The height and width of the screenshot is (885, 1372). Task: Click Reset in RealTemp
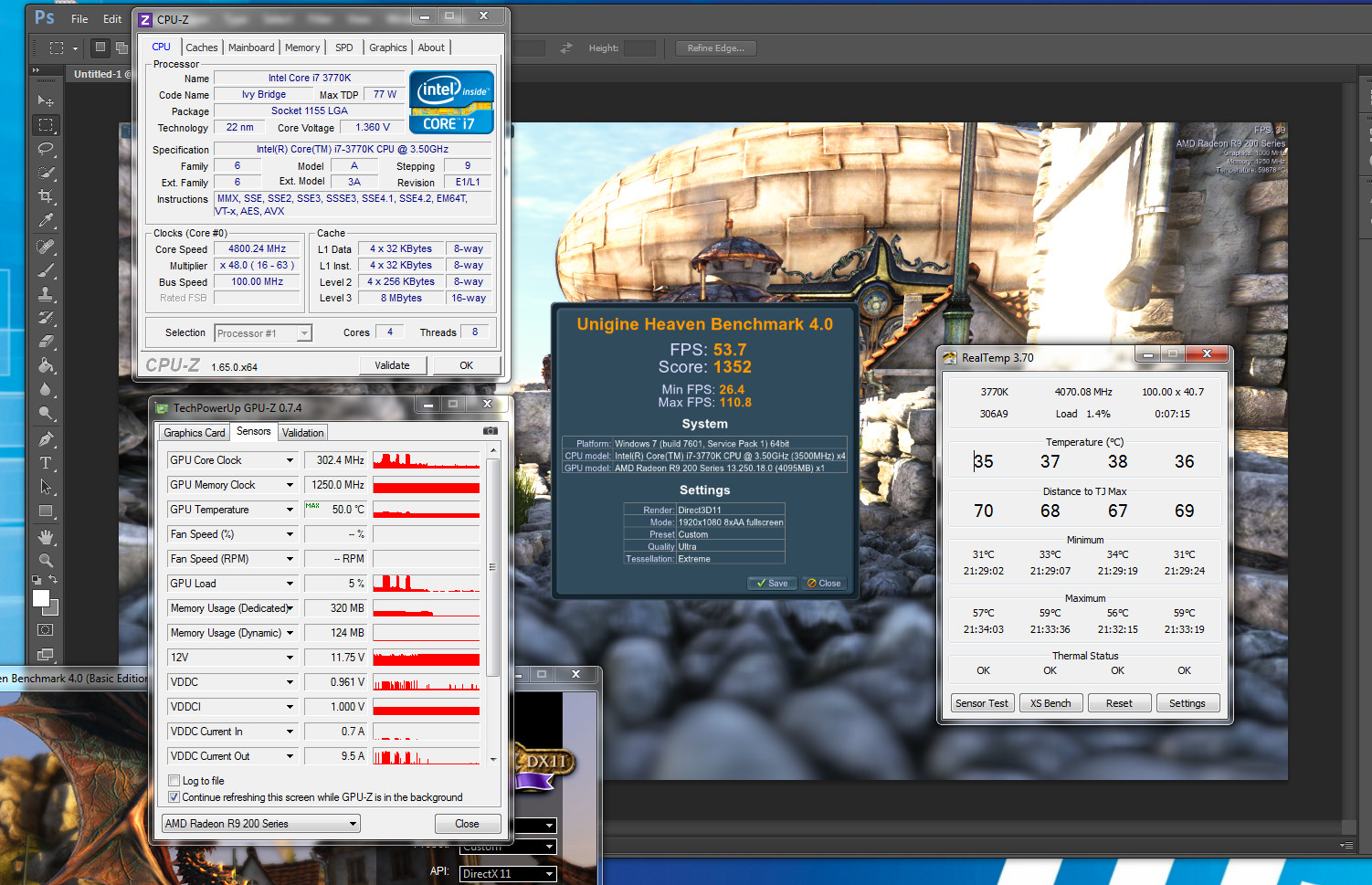1119,703
